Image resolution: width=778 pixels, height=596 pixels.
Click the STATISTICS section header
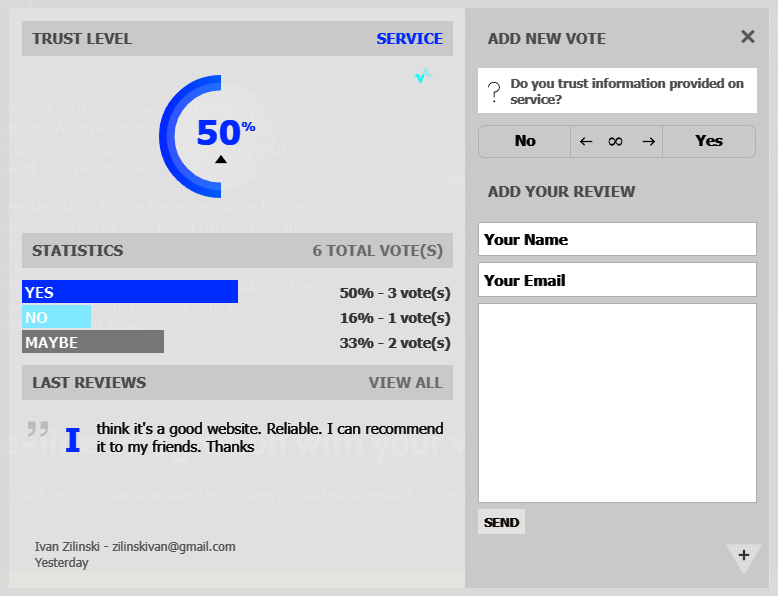click(x=78, y=251)
